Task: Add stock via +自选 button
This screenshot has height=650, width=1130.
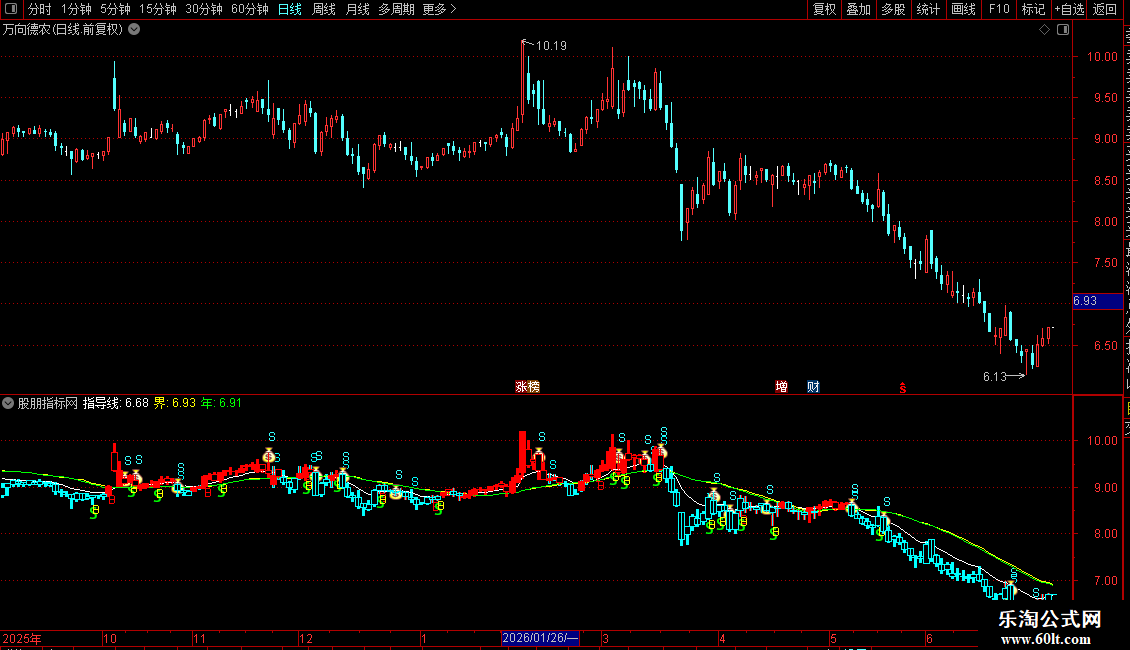Action: [1069, 9]
